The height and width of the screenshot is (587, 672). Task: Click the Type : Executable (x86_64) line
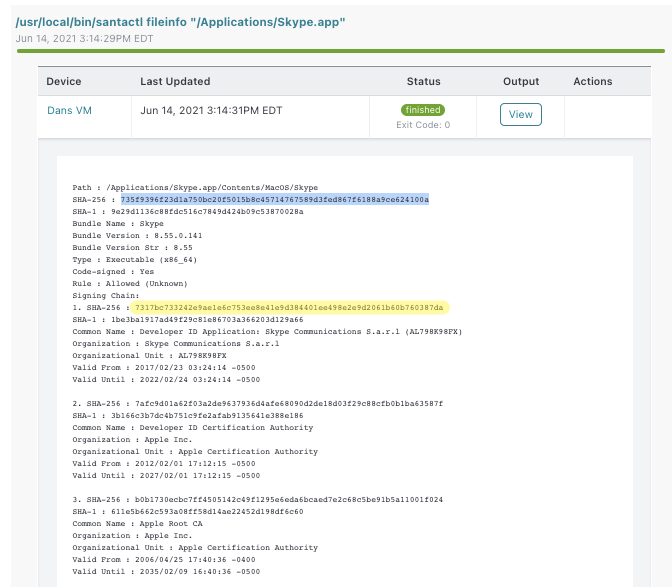(135, 260)
